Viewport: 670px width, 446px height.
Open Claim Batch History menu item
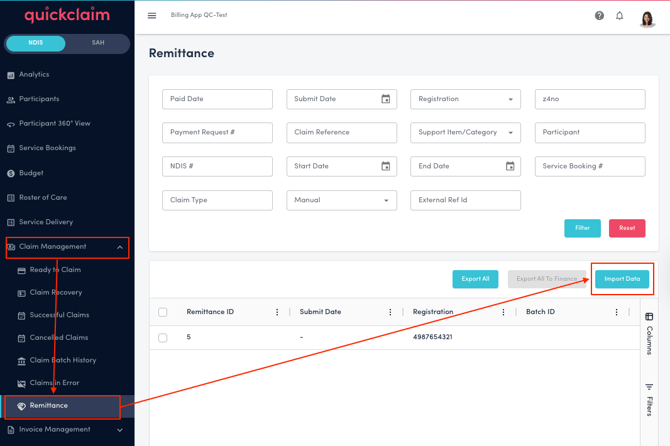coord(63,360)
